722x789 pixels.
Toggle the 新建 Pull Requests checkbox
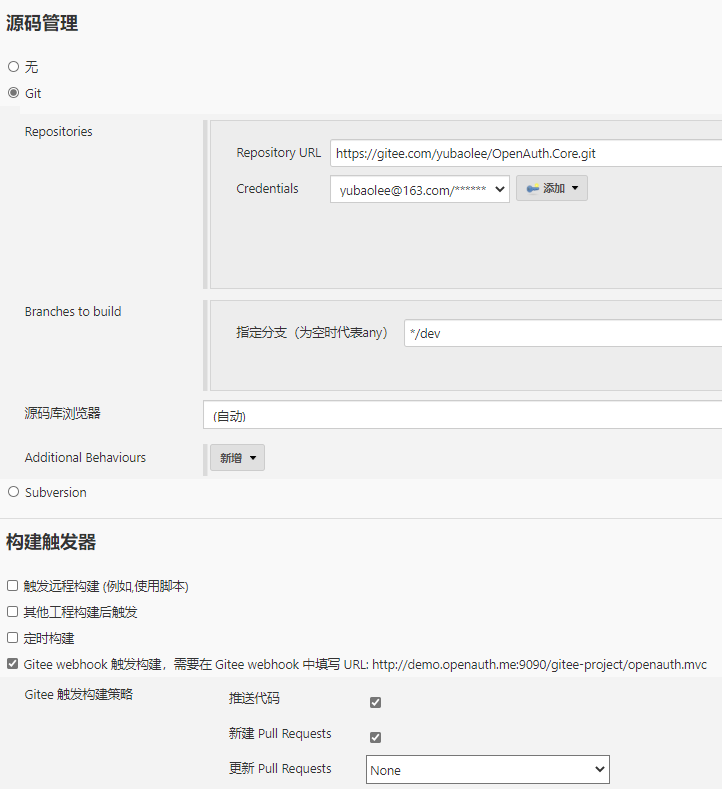[376, 737]
